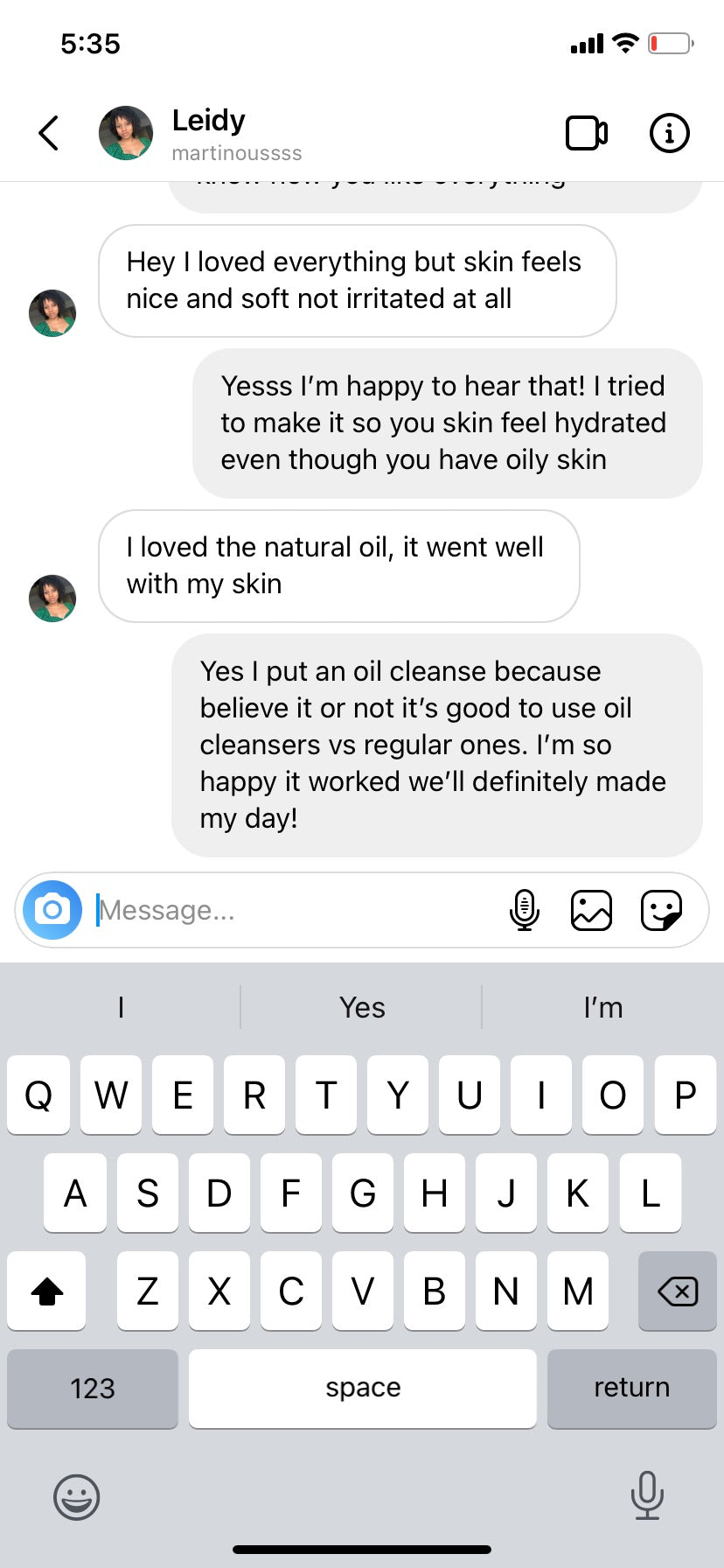Choose the "I'm" predictive suggestion
Screen dimensions: 724x1568
(603, 1007)
